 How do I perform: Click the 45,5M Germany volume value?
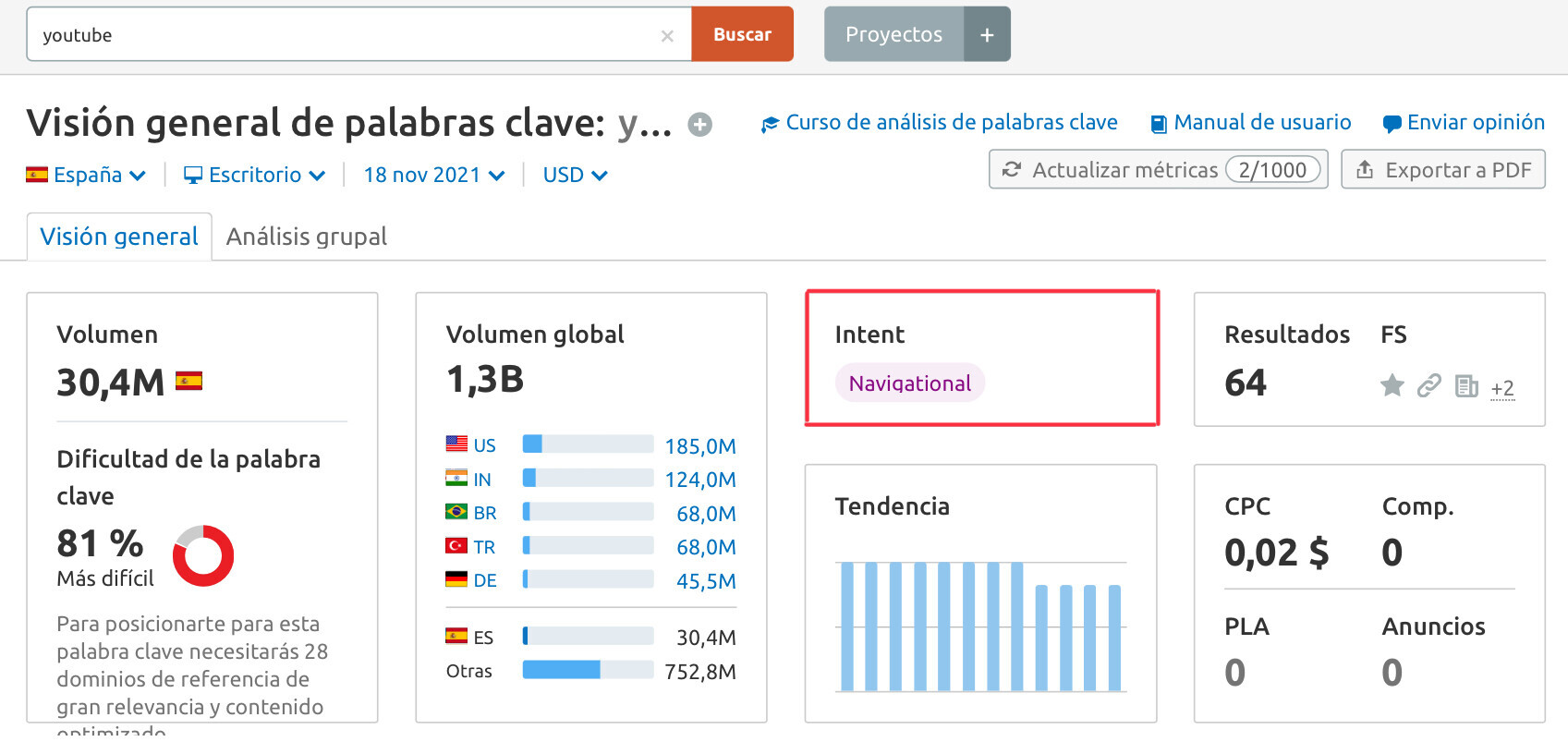(706, 581)
